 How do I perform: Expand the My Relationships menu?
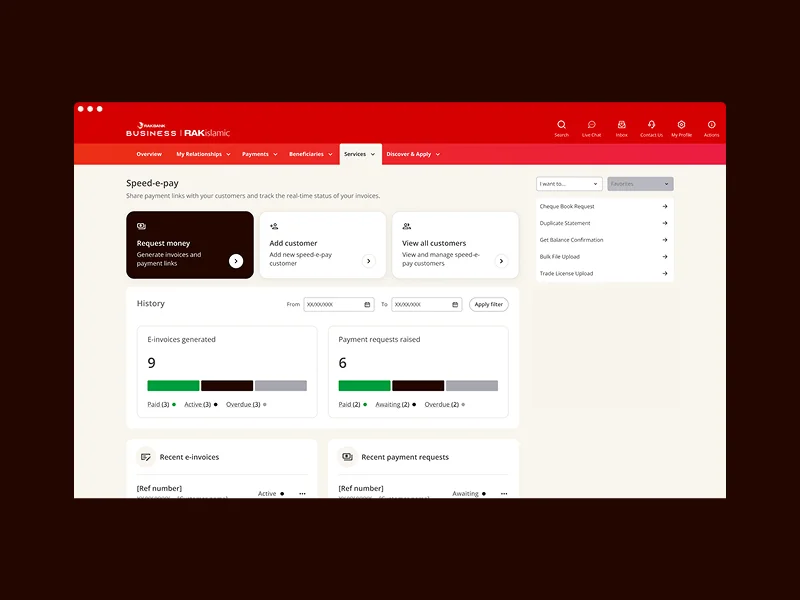203,154
